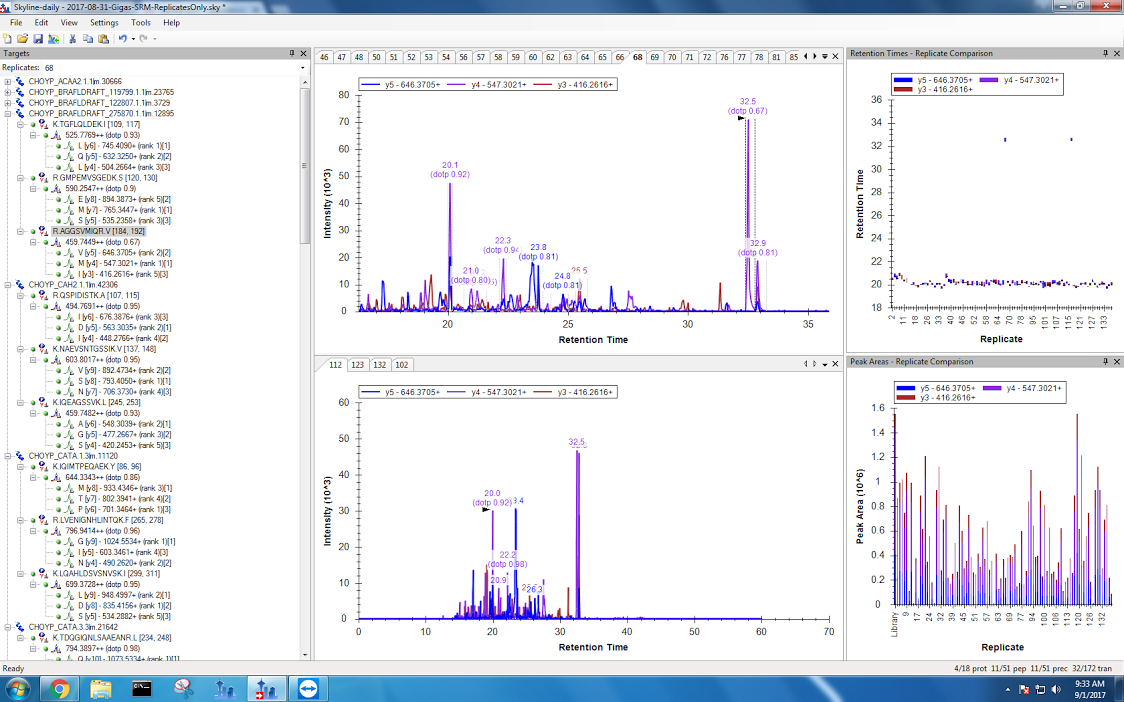Save the document using the floppy disk icon
This screenshot has width=1124, height=702.
click(38, 38)
